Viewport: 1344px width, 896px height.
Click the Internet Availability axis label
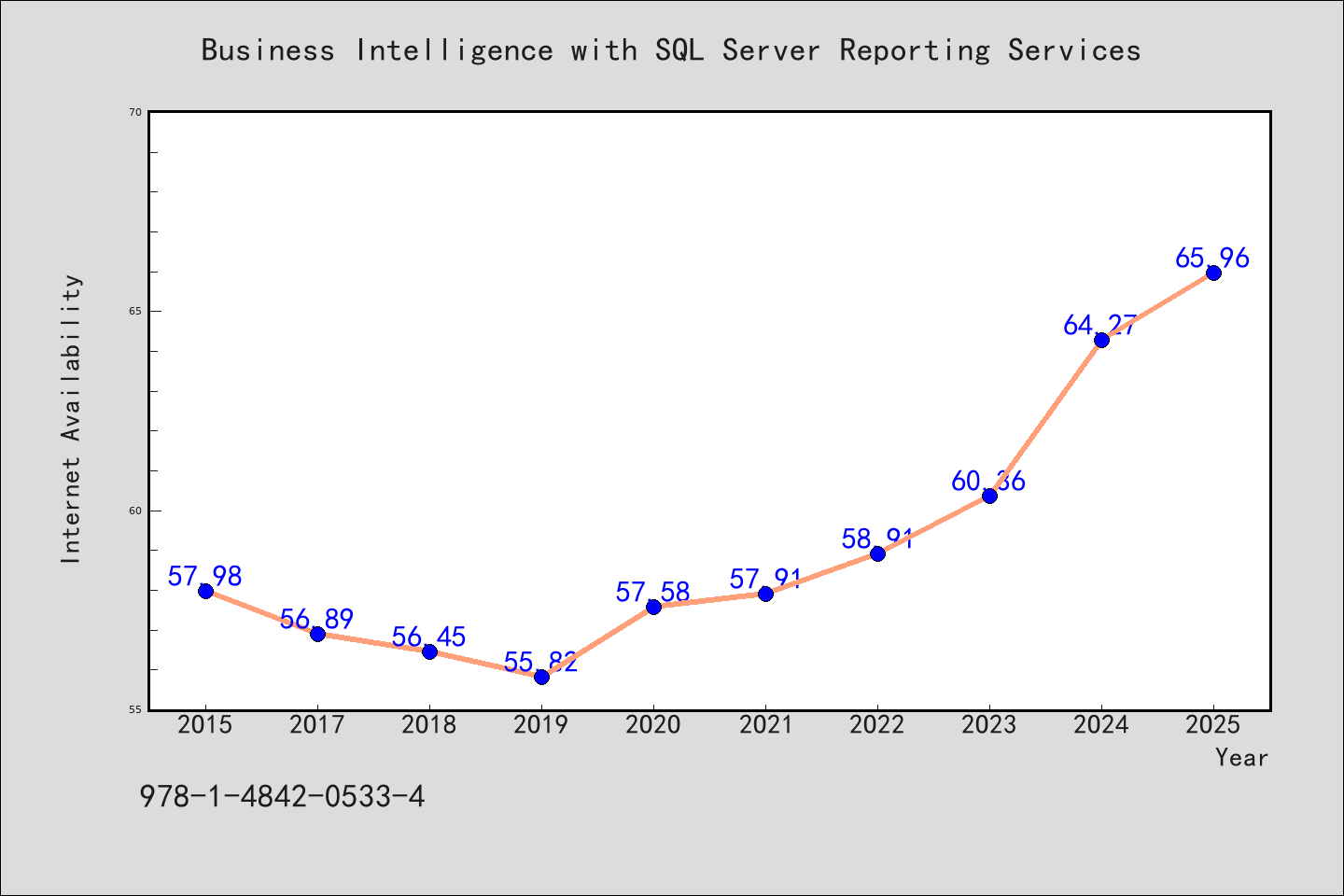click(x=72, y=419)
